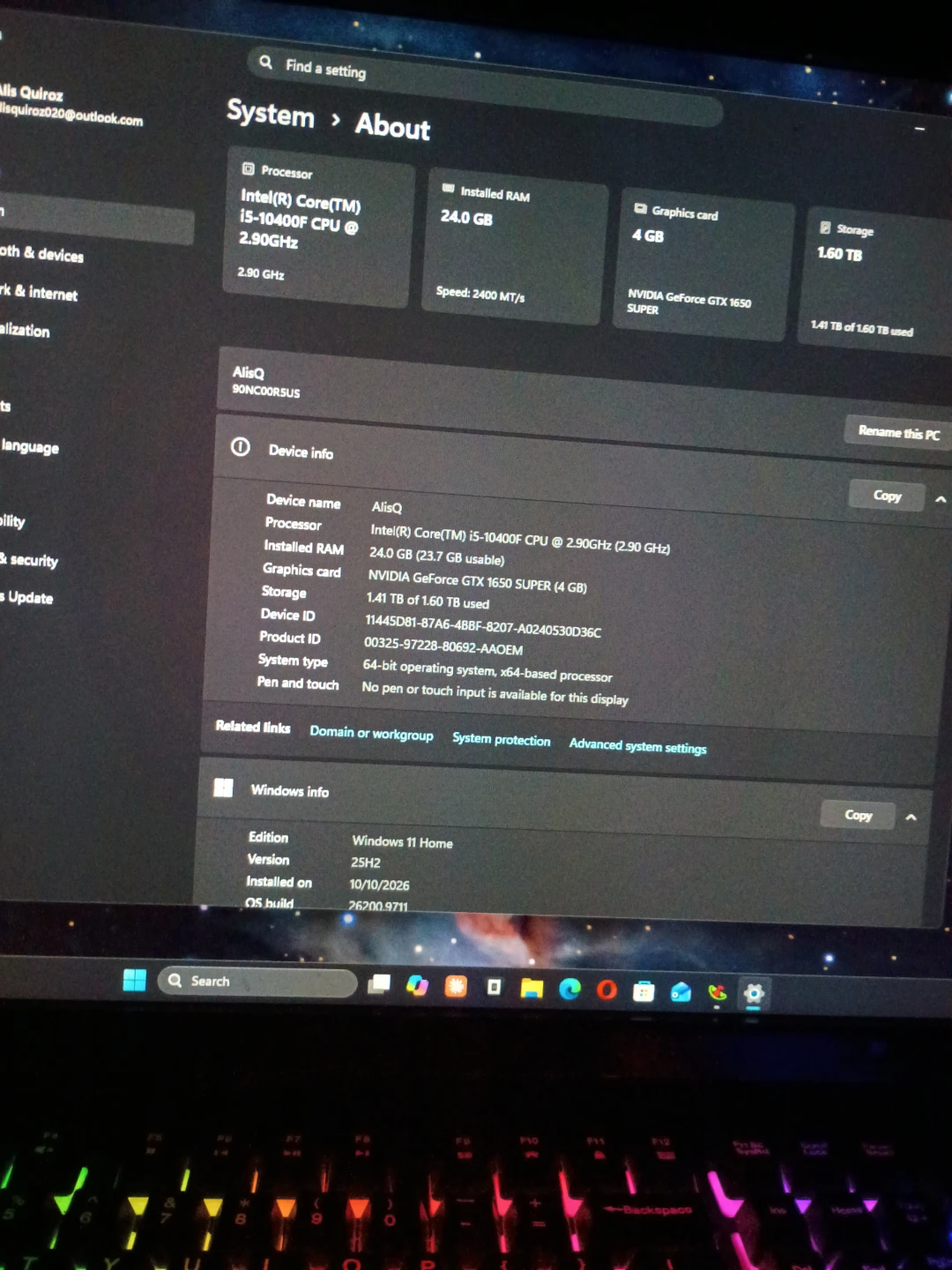Click the outlook.com account email
Image resolution: width=952 pixels, height=1270 pixels.
71,114
